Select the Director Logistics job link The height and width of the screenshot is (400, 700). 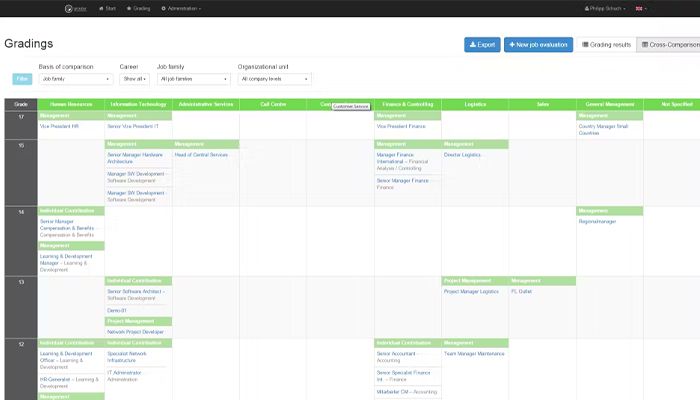pyautogui.click(x=463, y=155)
